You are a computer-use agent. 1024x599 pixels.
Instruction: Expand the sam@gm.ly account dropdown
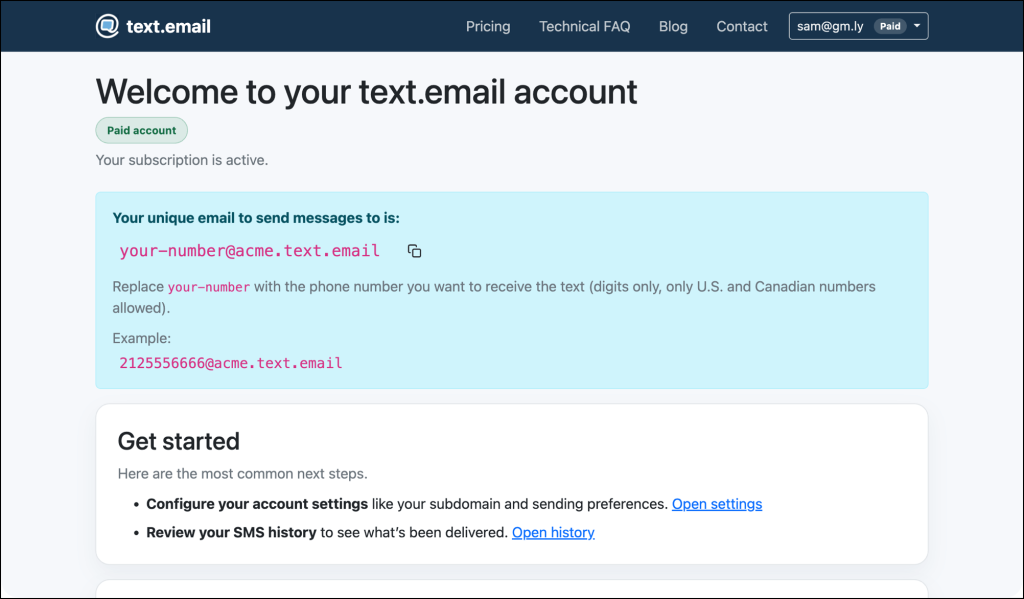click(x=858, y=26)
